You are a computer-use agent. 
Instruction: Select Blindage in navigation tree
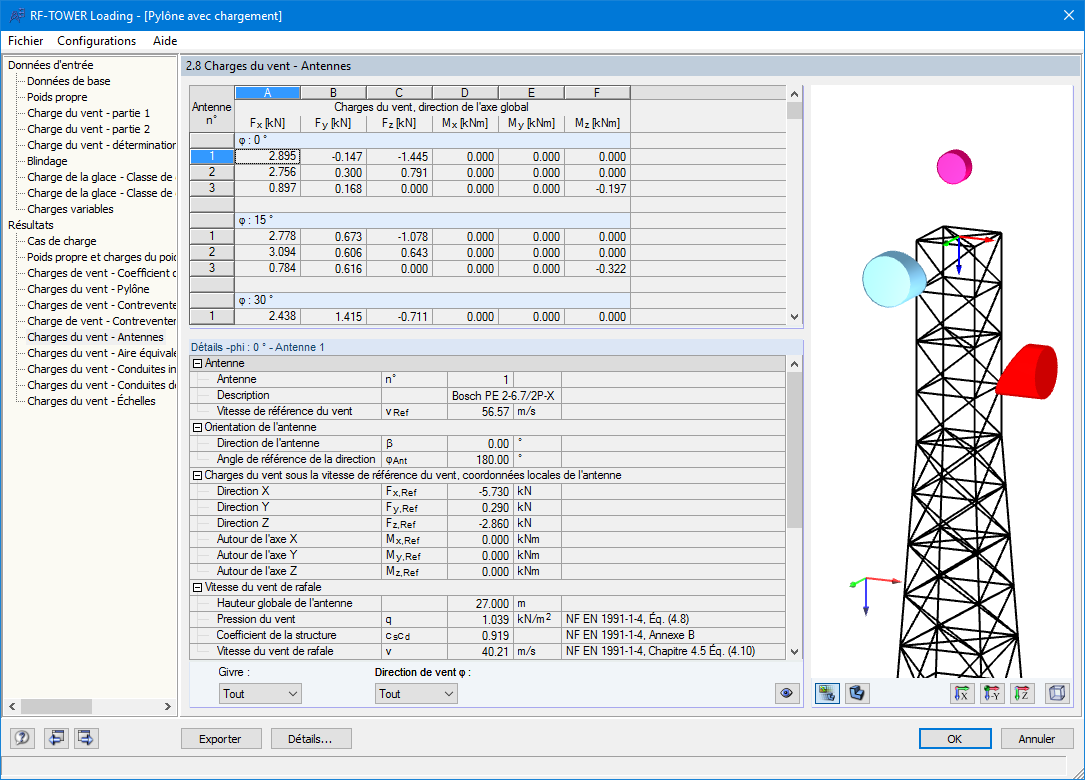47,161
